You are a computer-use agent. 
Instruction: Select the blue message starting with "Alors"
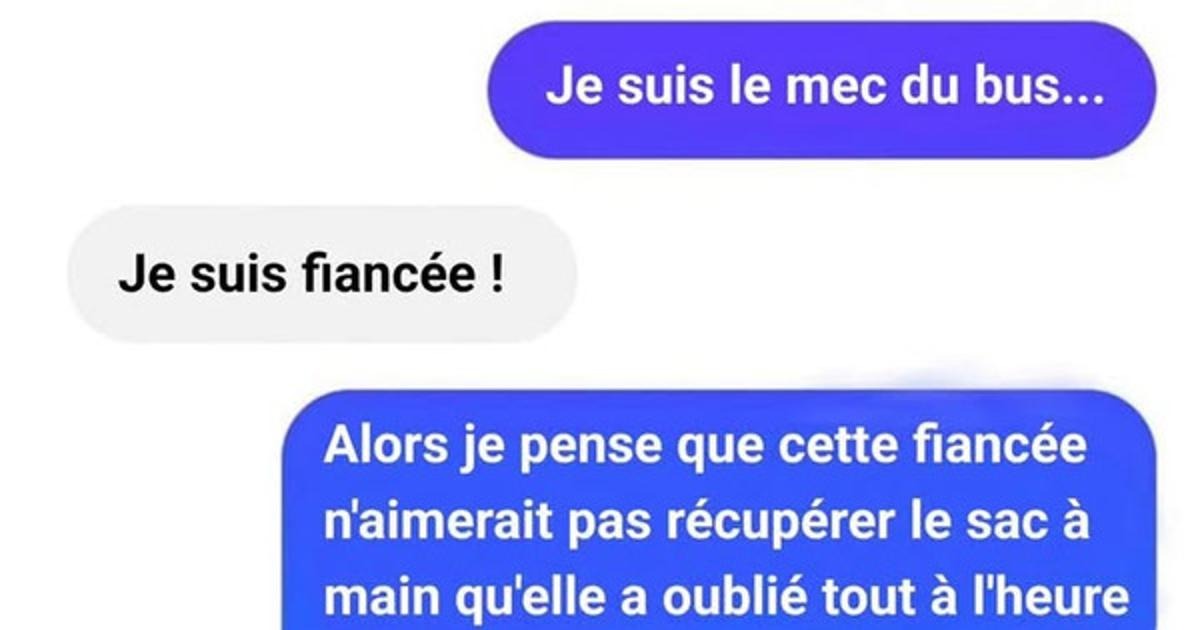(x=719, y=510)
